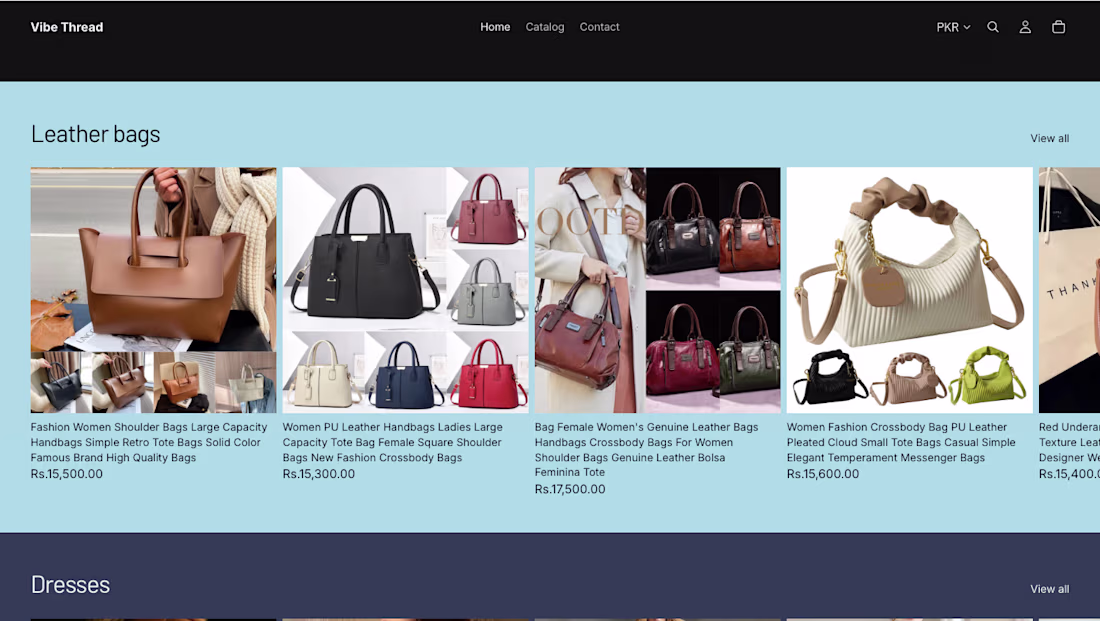Click the Dresses section heading

tap(70, 585)
